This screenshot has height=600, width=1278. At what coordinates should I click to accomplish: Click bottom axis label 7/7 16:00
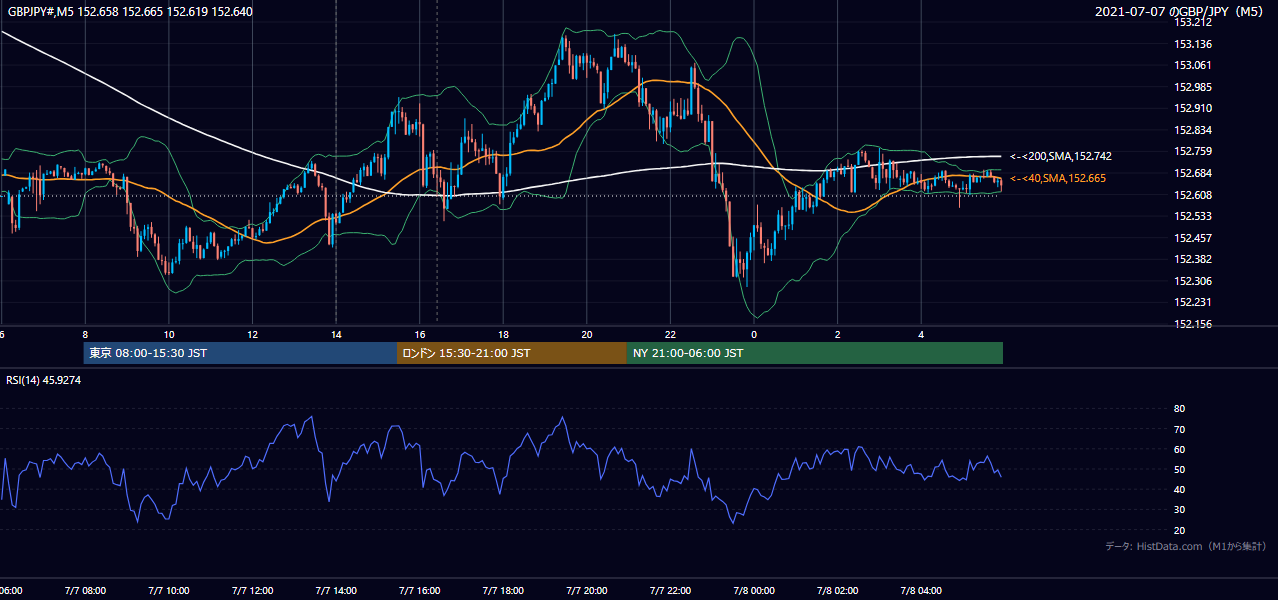coord(420,591)
